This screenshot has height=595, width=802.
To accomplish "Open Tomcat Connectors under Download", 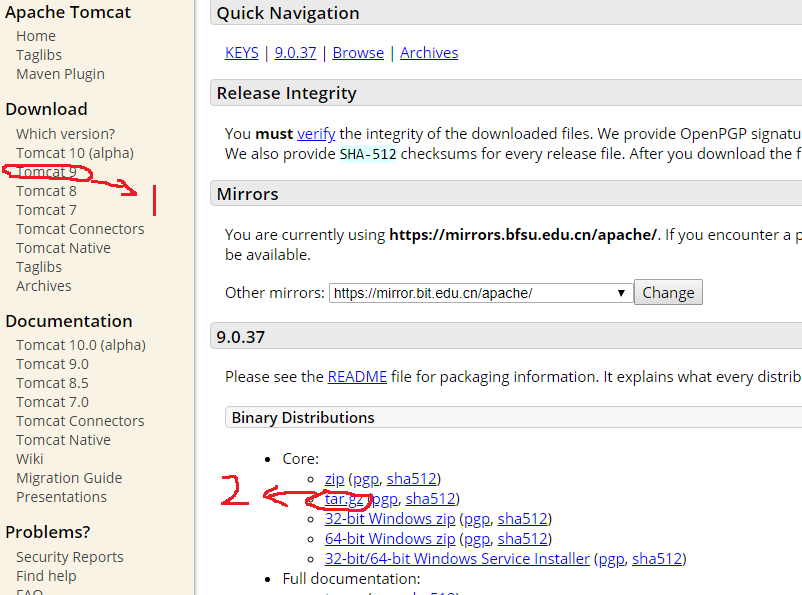I will [x=80, y=229].
